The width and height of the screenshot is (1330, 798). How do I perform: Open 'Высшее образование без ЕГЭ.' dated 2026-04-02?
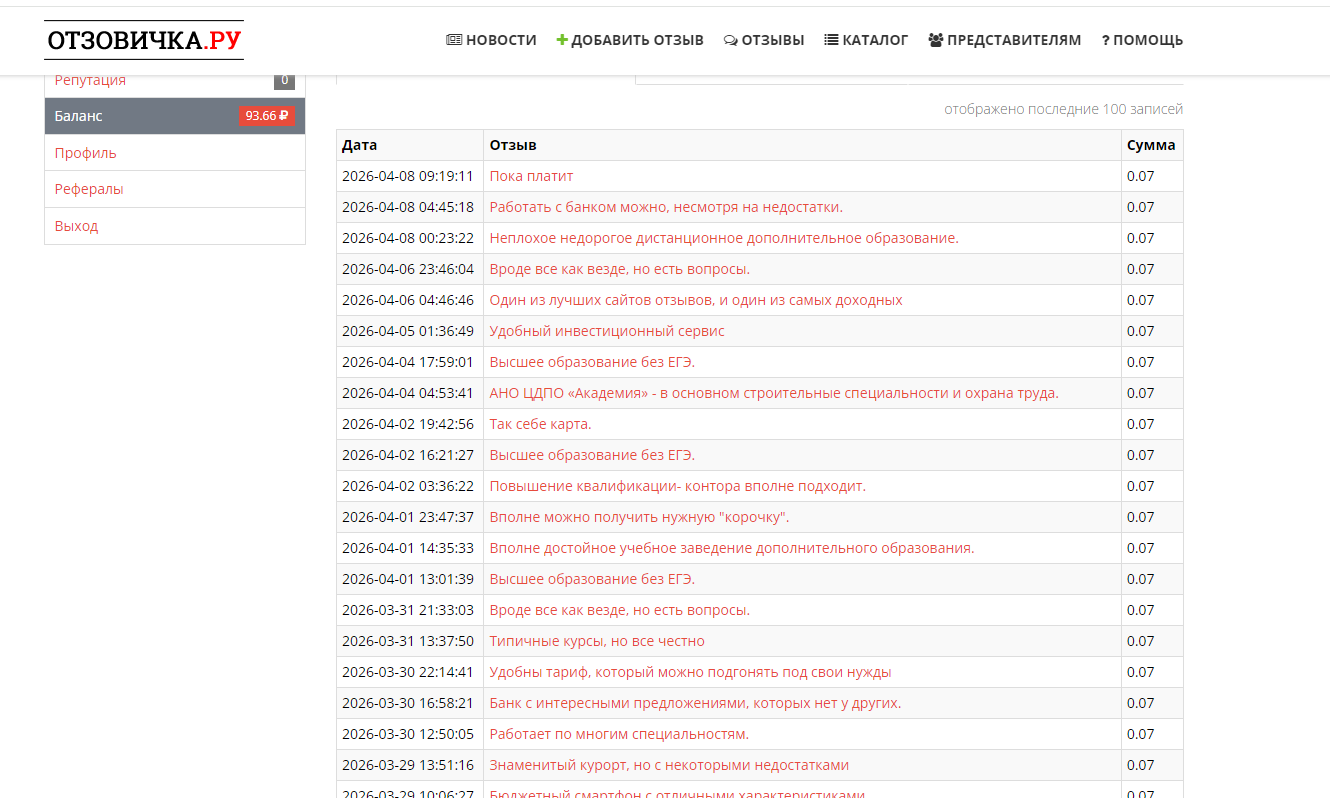[592, 455]
